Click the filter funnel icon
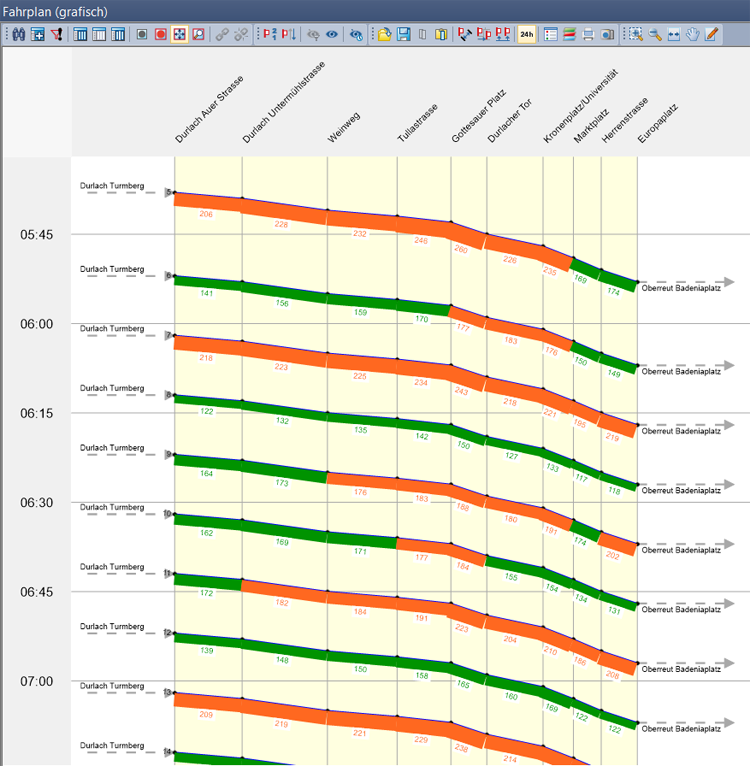 pos(56,34)
